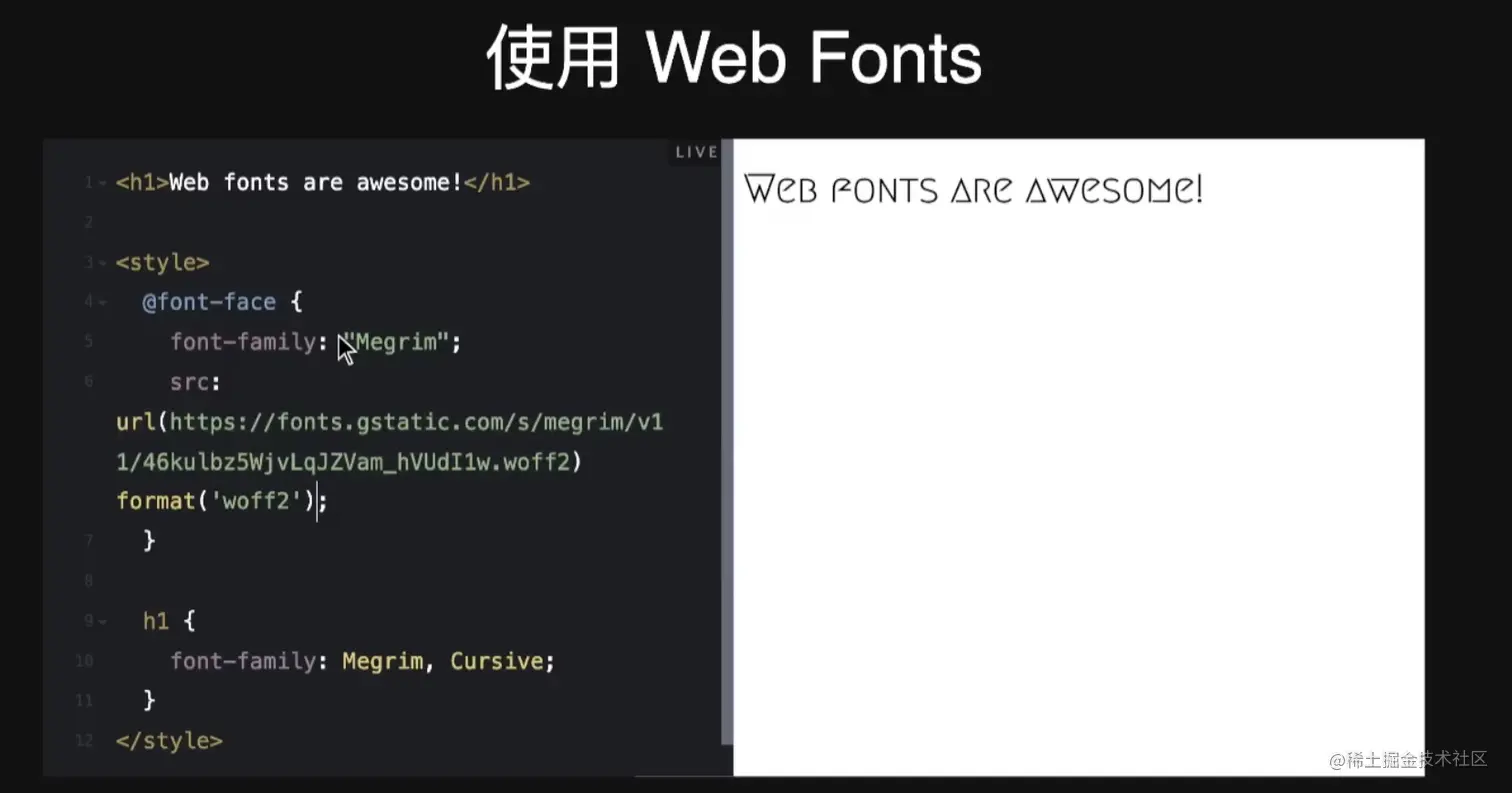Click the closing brace on line 7

point(150,541)
